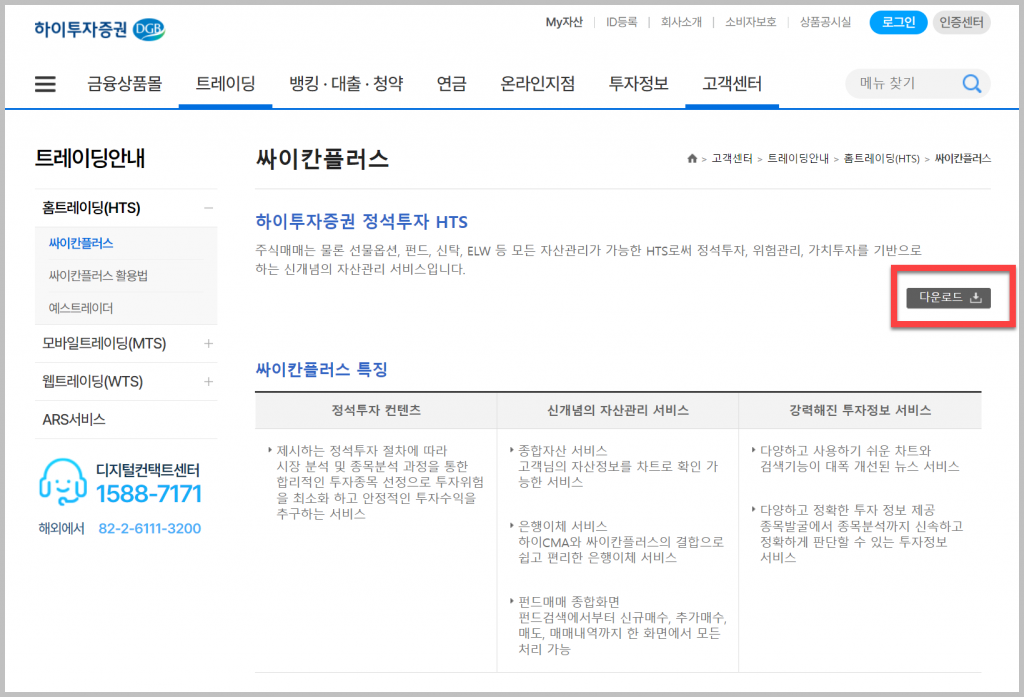Image resolution: width=1024 pixels, height=697 pixels.
Task: Open the 연금 menu
Action: pyautogui.click(x=452, y=84)
